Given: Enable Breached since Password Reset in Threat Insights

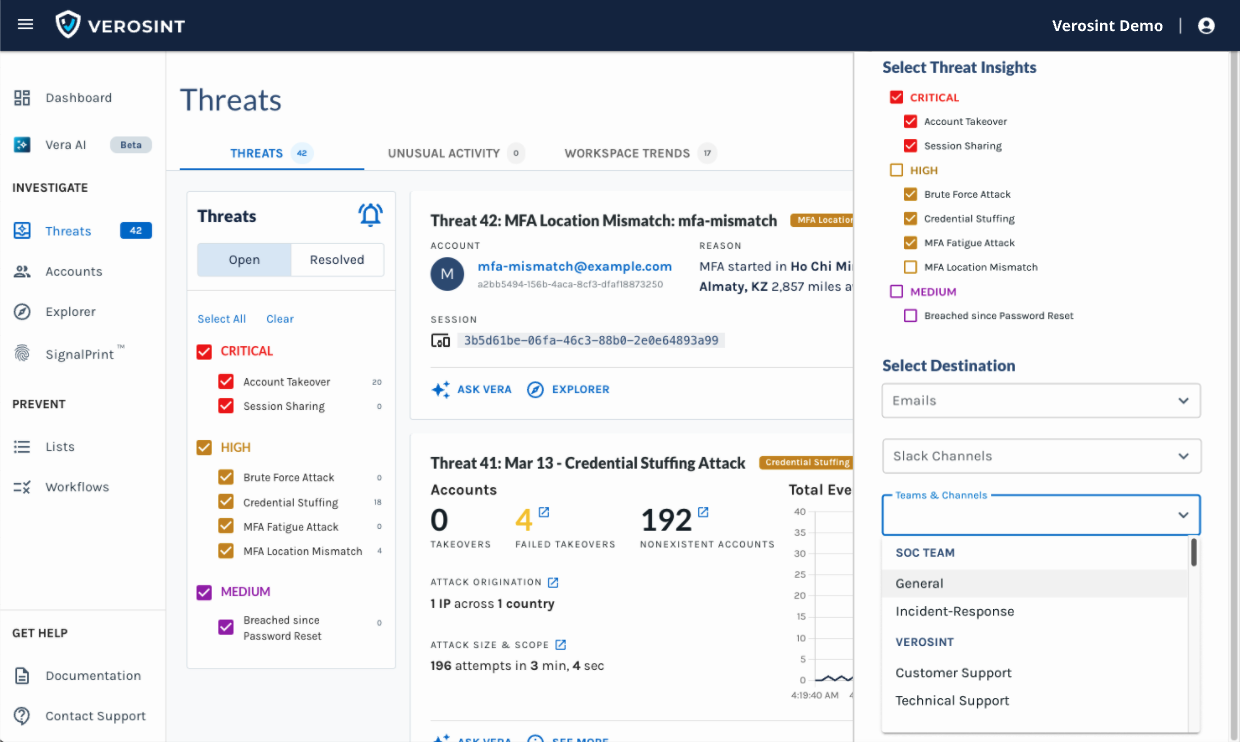Looking at the screenshot, I should click(910, 316).
